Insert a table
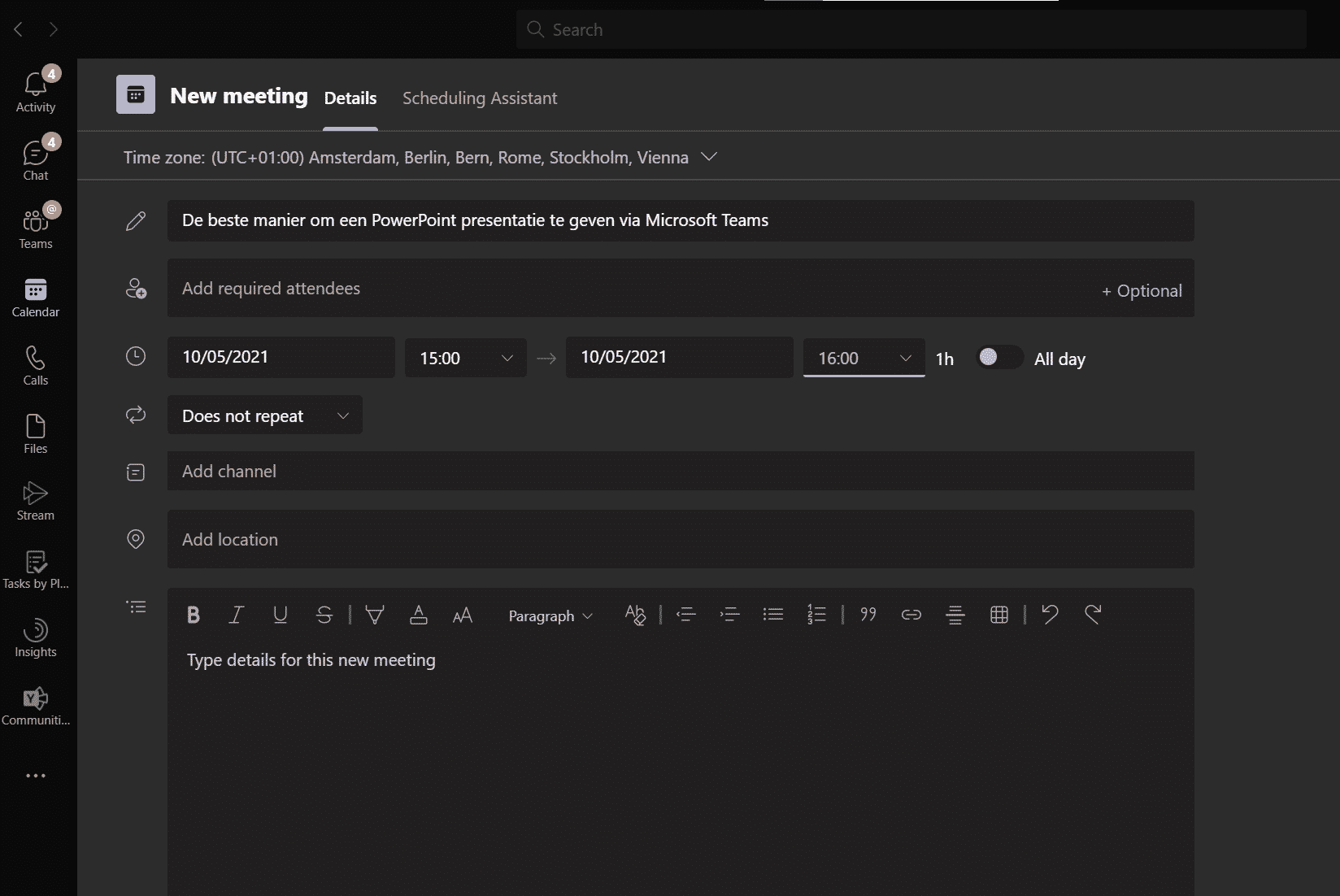The height and width of the screenshot is (896, 1340). pos(999,615)
